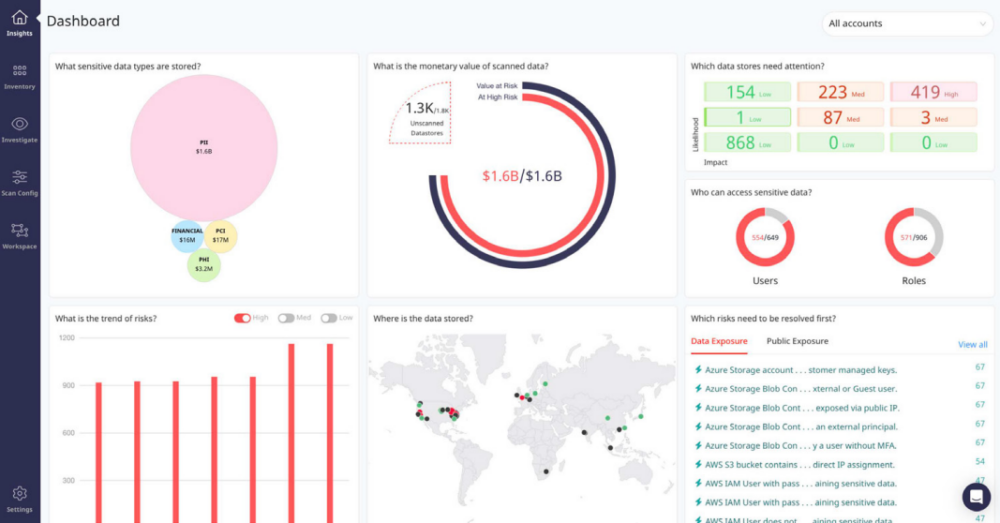The height and width of the screenshot is (523, 1000).
Task: Open Scan Config sliders icon
Action: coord(19,177)
